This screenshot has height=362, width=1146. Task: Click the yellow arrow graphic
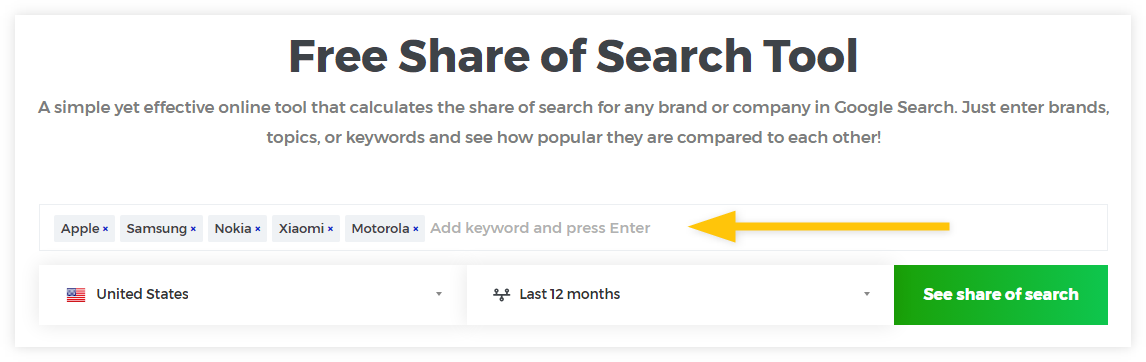click(819, 227)
